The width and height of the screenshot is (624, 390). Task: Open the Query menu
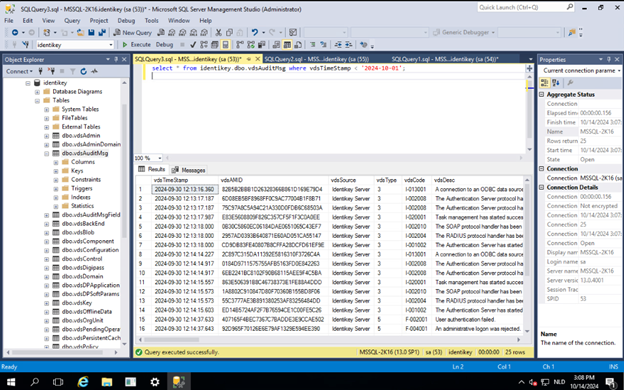pos(72,20)
